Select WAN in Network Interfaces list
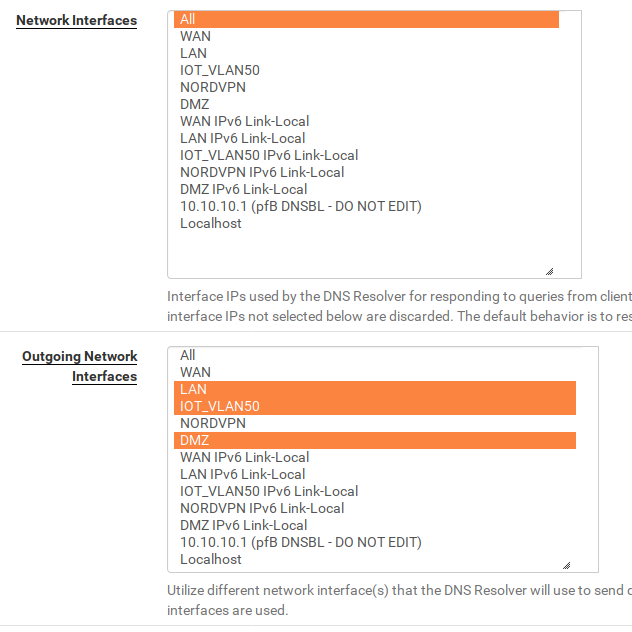 pos(196,36)
